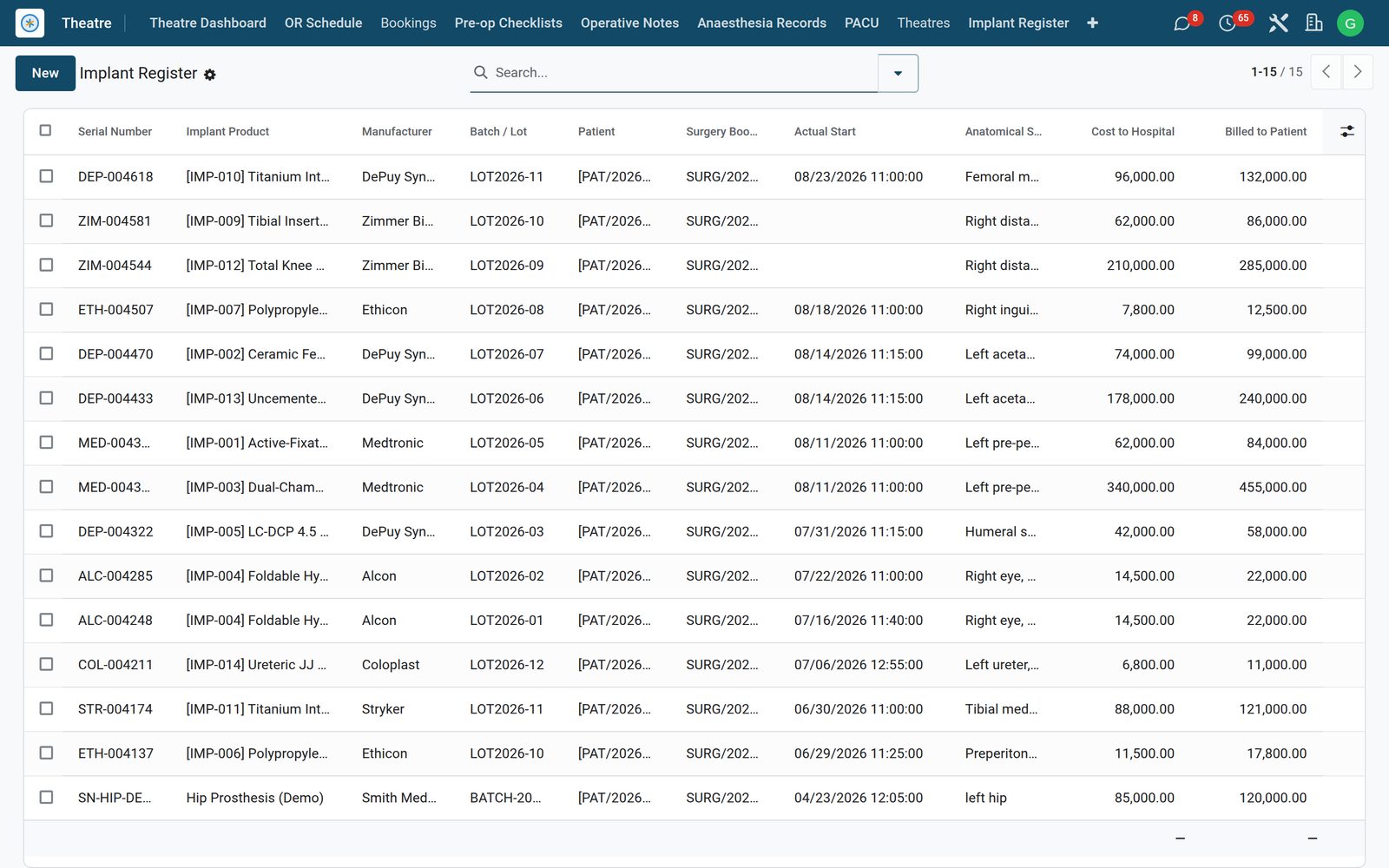1389x868 pixels.
Task: Tick the checkbox for STR-004174
Action: (46, 708)
